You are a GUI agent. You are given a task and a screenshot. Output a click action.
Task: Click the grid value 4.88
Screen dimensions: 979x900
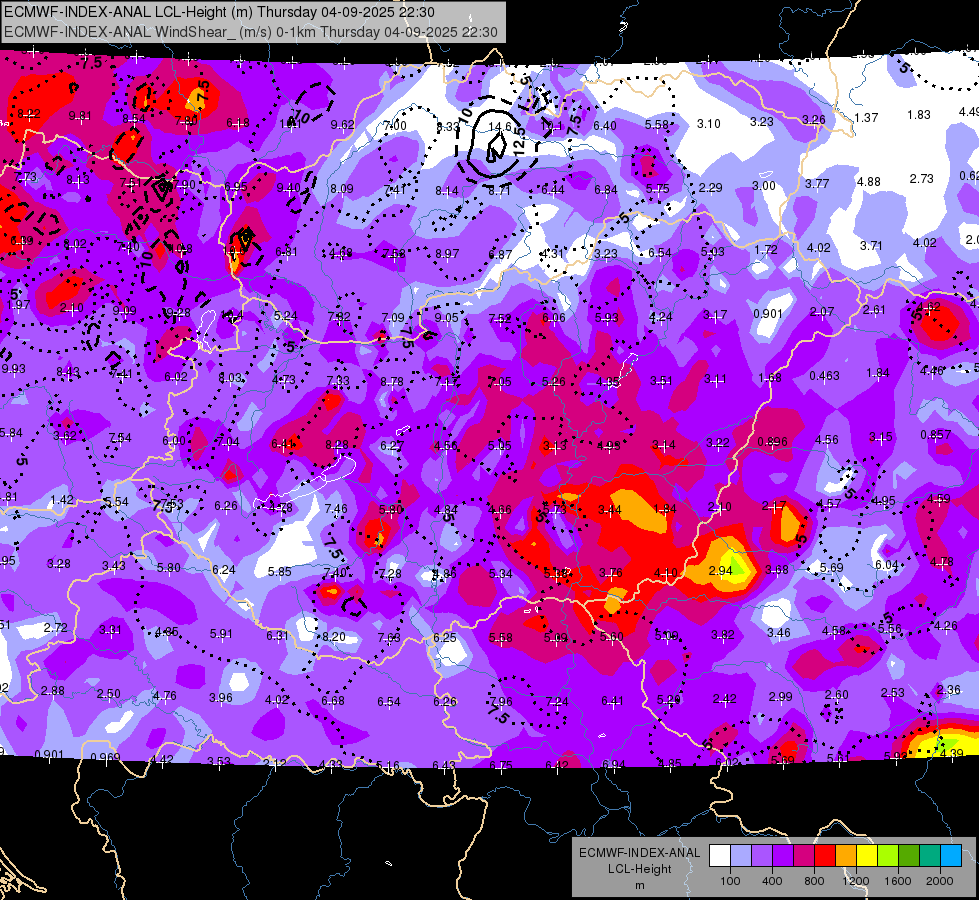(x=868, y=182)
